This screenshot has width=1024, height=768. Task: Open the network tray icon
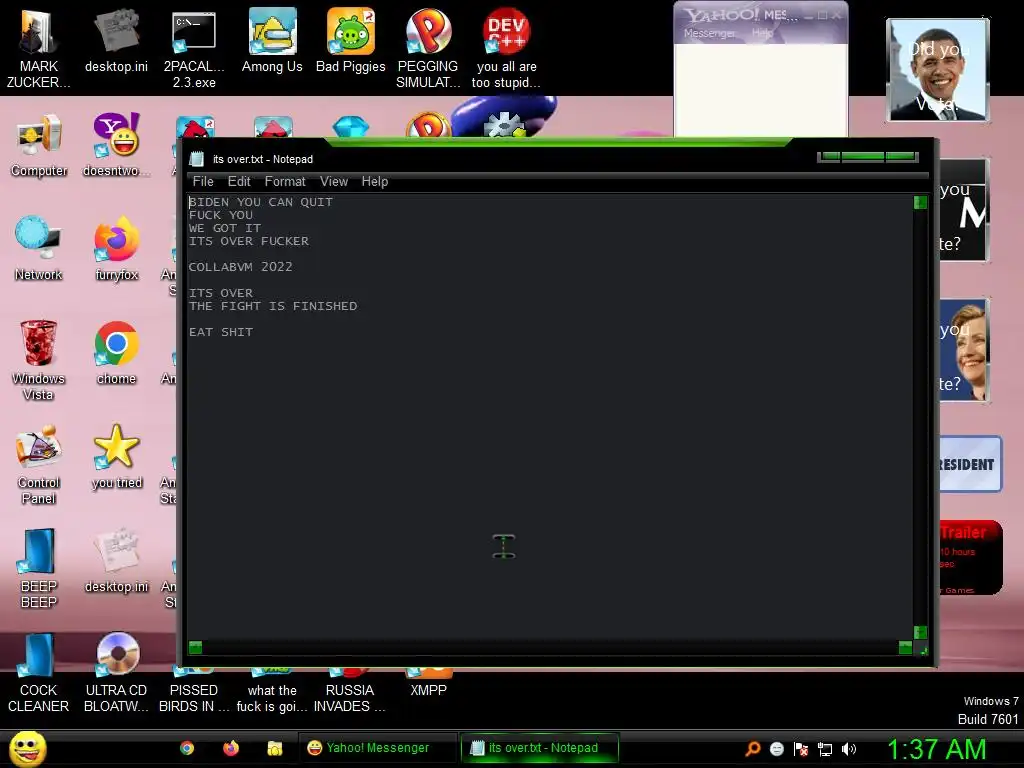pyautogui.click(x=825, y=749)
